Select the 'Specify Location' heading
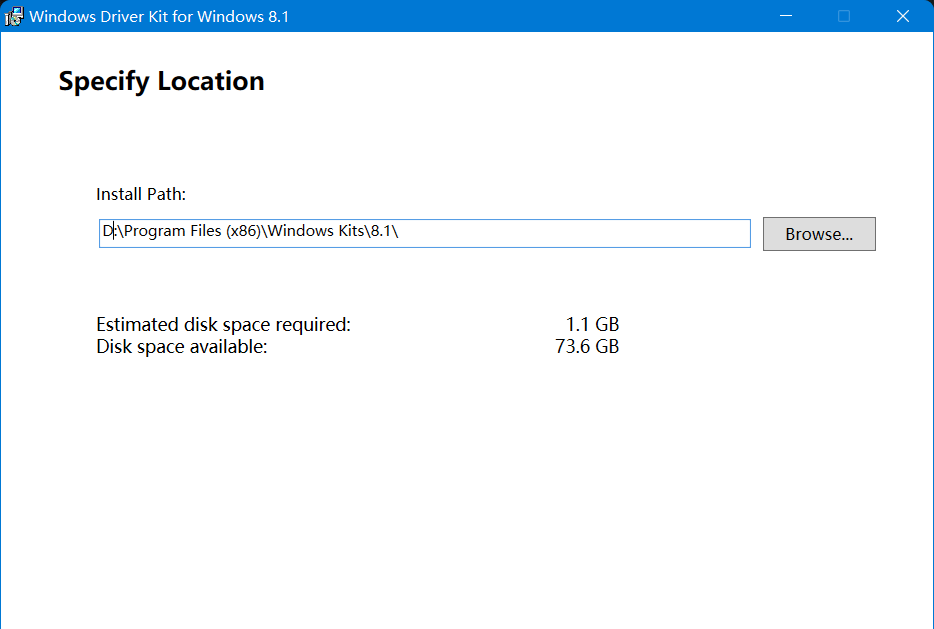 (x=161, y=82)
